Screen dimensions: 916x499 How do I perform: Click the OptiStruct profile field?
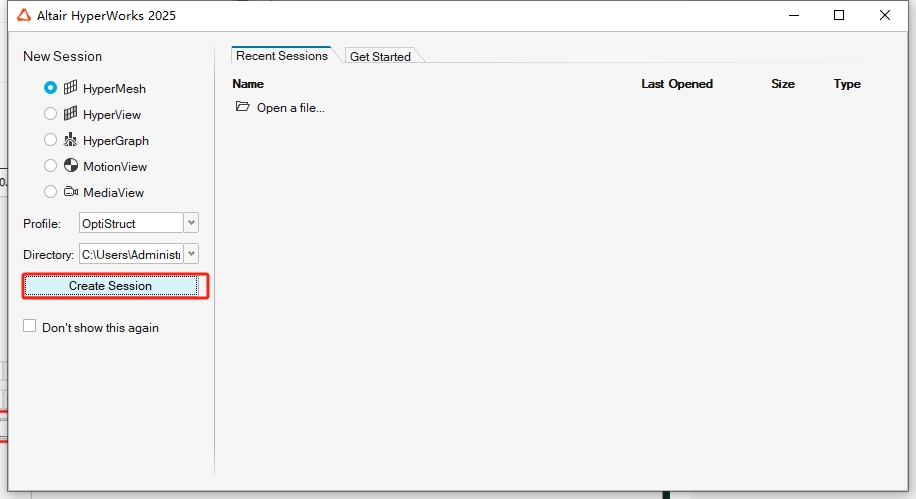tap(131, 223)
